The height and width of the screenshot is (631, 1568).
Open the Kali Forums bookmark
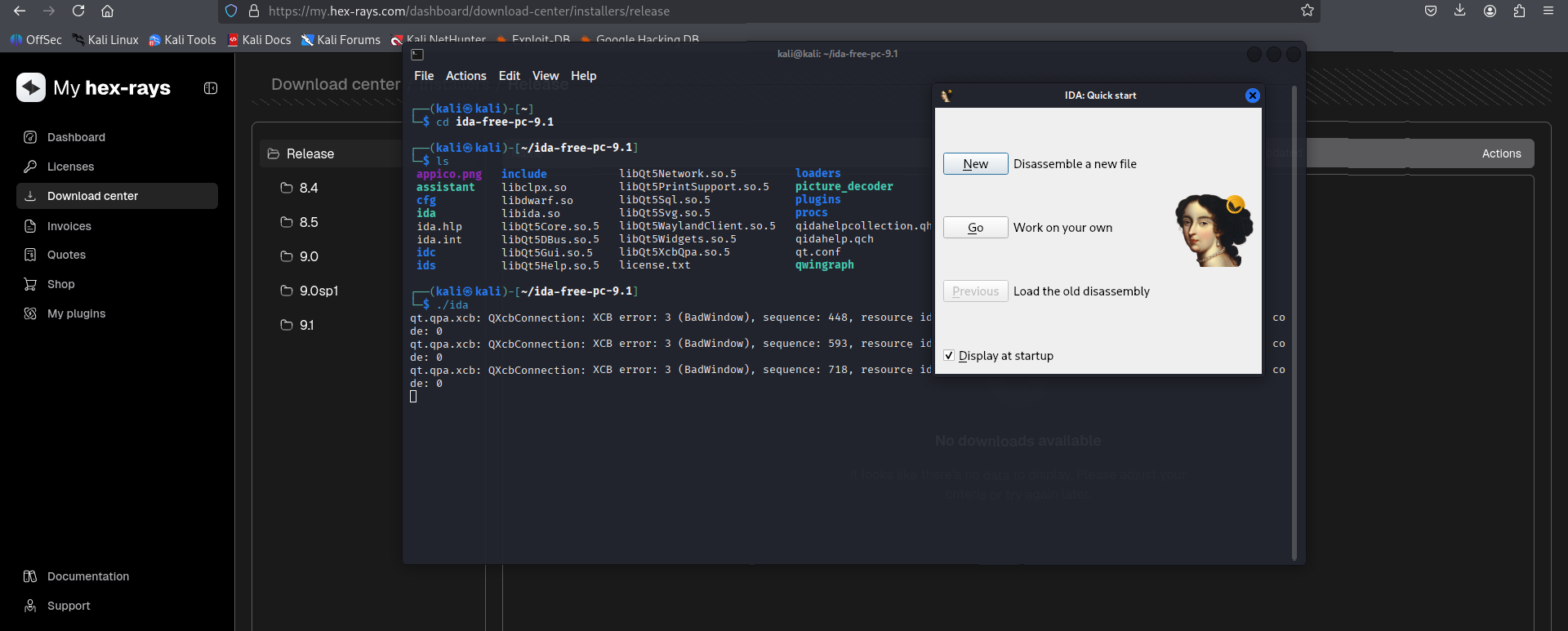coord(341,39)
